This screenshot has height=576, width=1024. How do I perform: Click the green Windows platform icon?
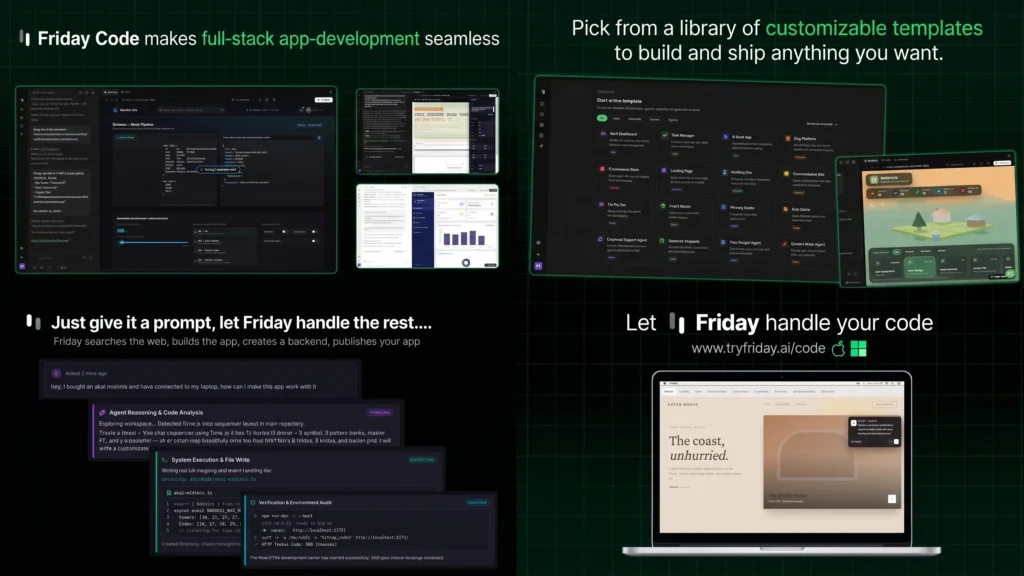(858, 349)
